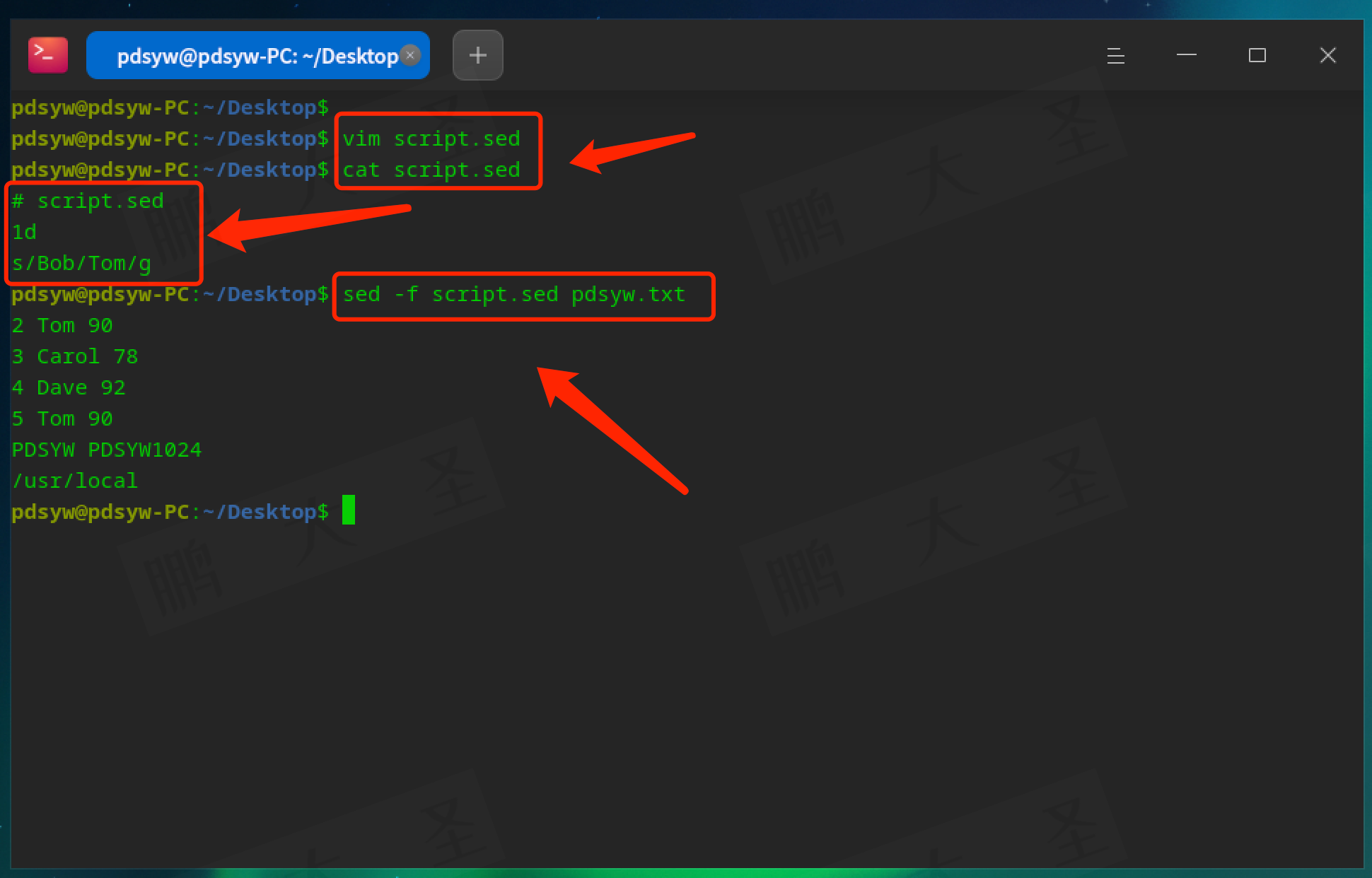Click the red terminal app icon

[x=47, y=55]
